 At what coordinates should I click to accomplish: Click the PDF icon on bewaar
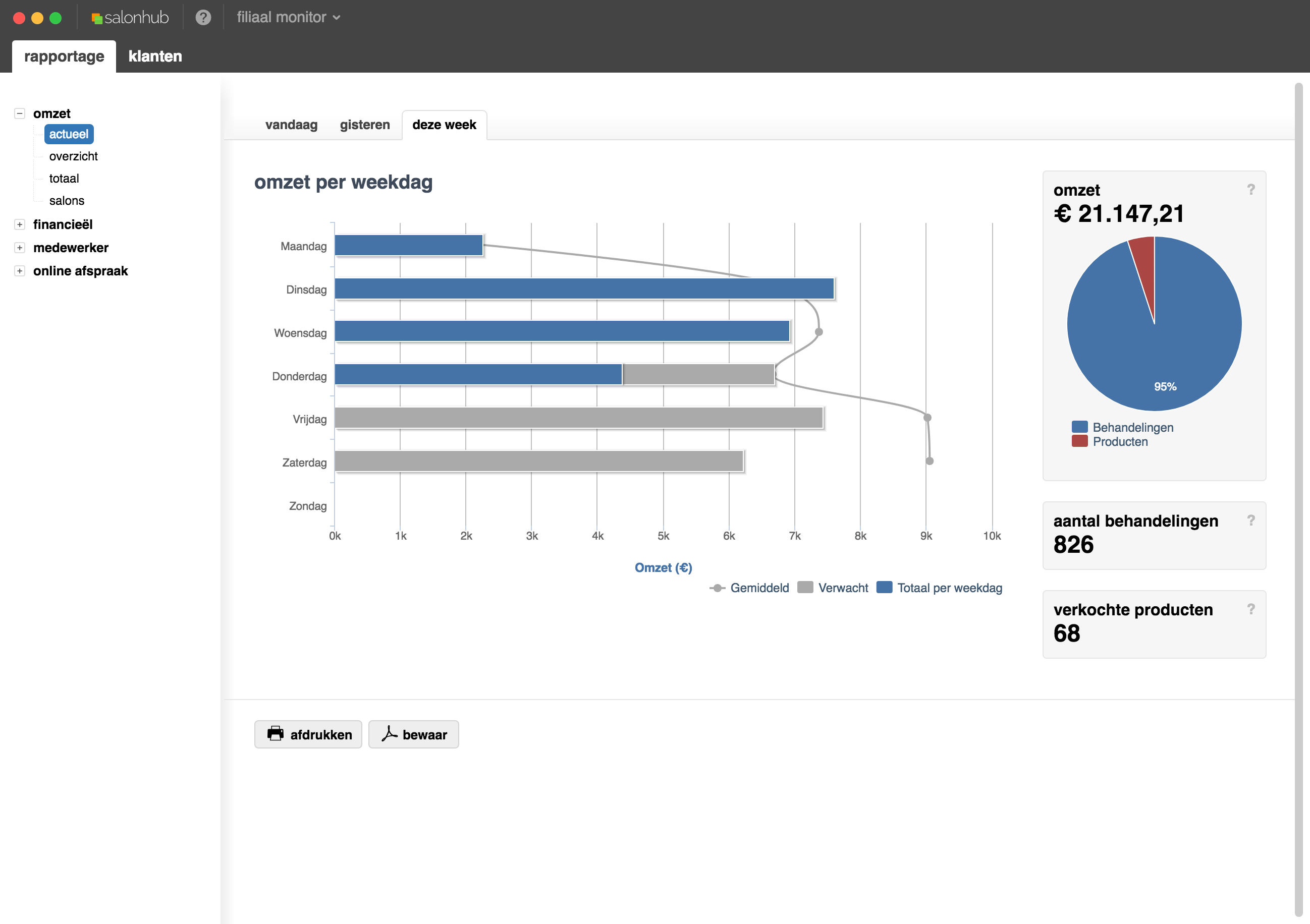pyautogui.click(x=389, y=733)
